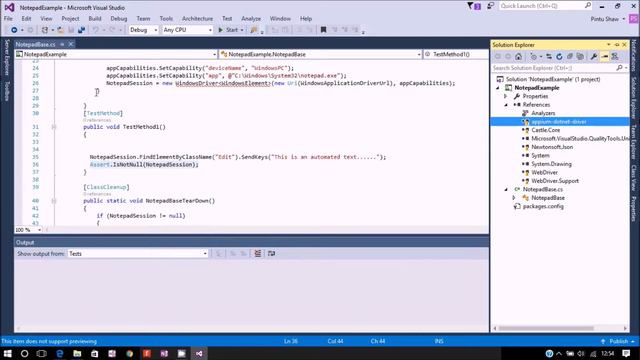Open the TestMethod1() member dropdown
This screenshot has height=360, width=640.
456,54
